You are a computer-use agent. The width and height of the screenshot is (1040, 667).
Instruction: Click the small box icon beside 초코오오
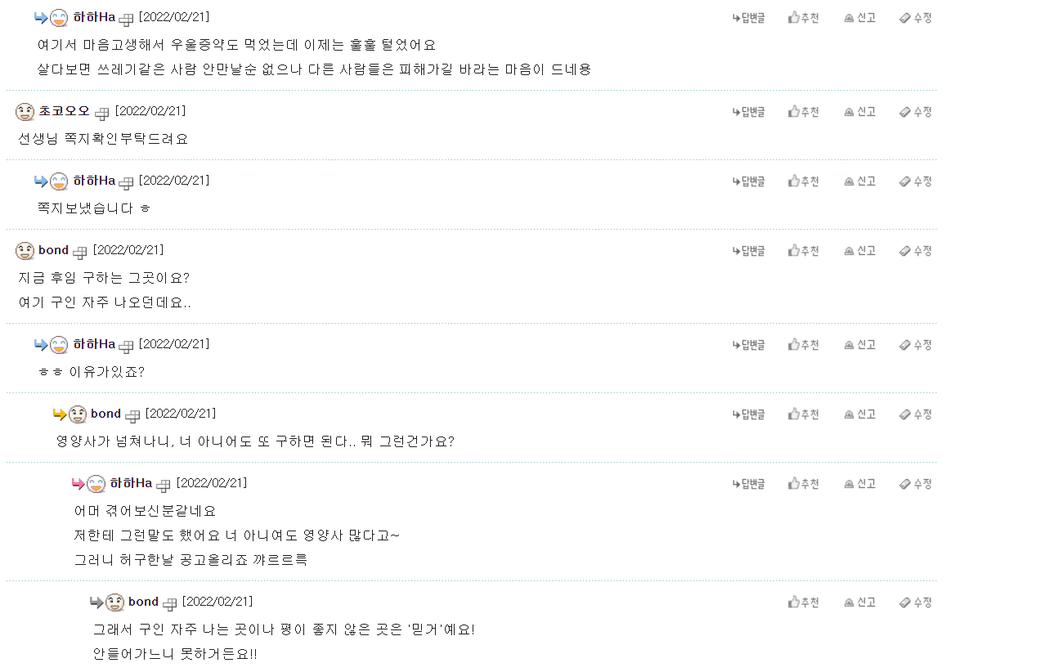[102, 113]
